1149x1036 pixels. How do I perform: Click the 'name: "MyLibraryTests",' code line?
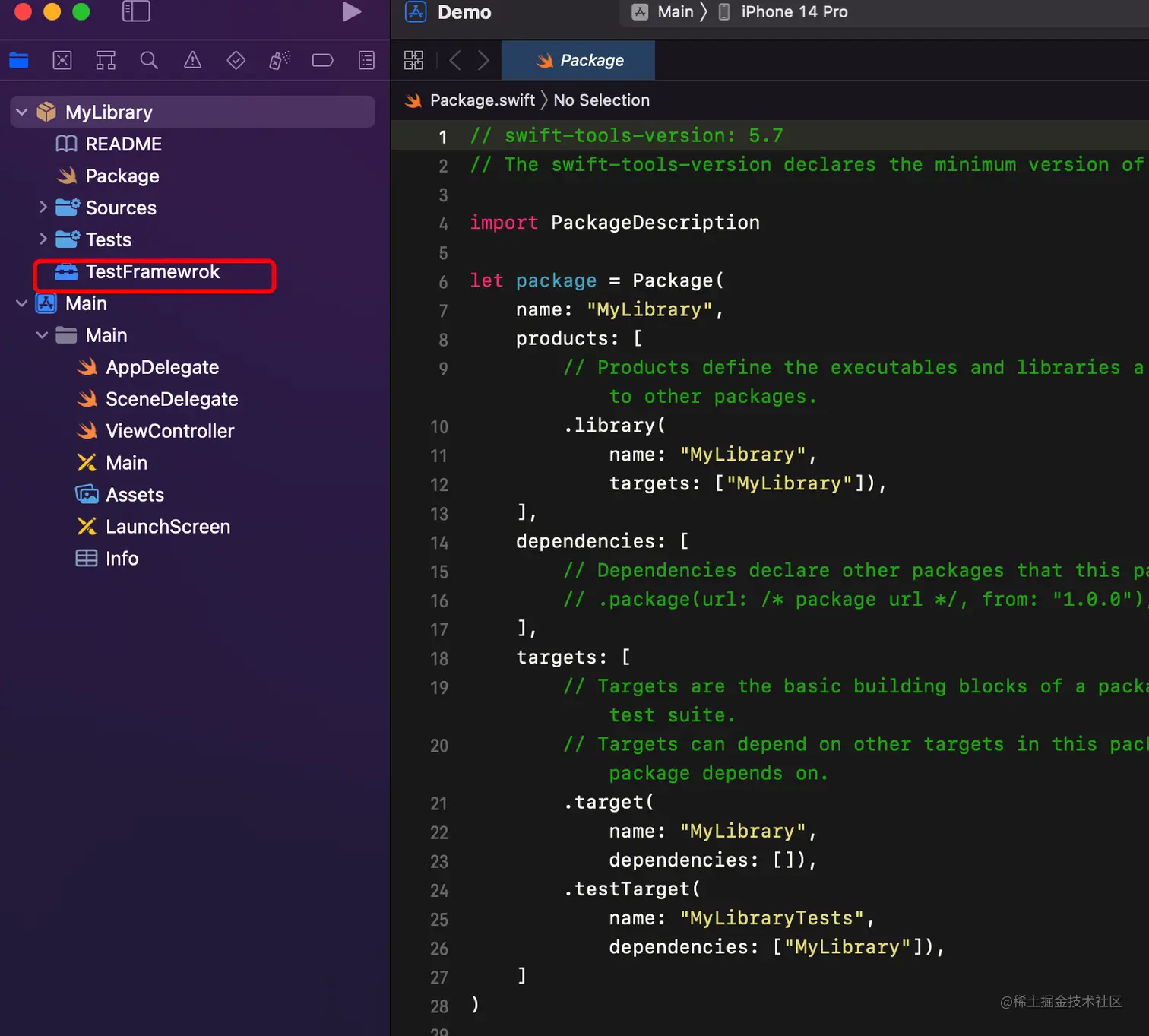(742, 918)
